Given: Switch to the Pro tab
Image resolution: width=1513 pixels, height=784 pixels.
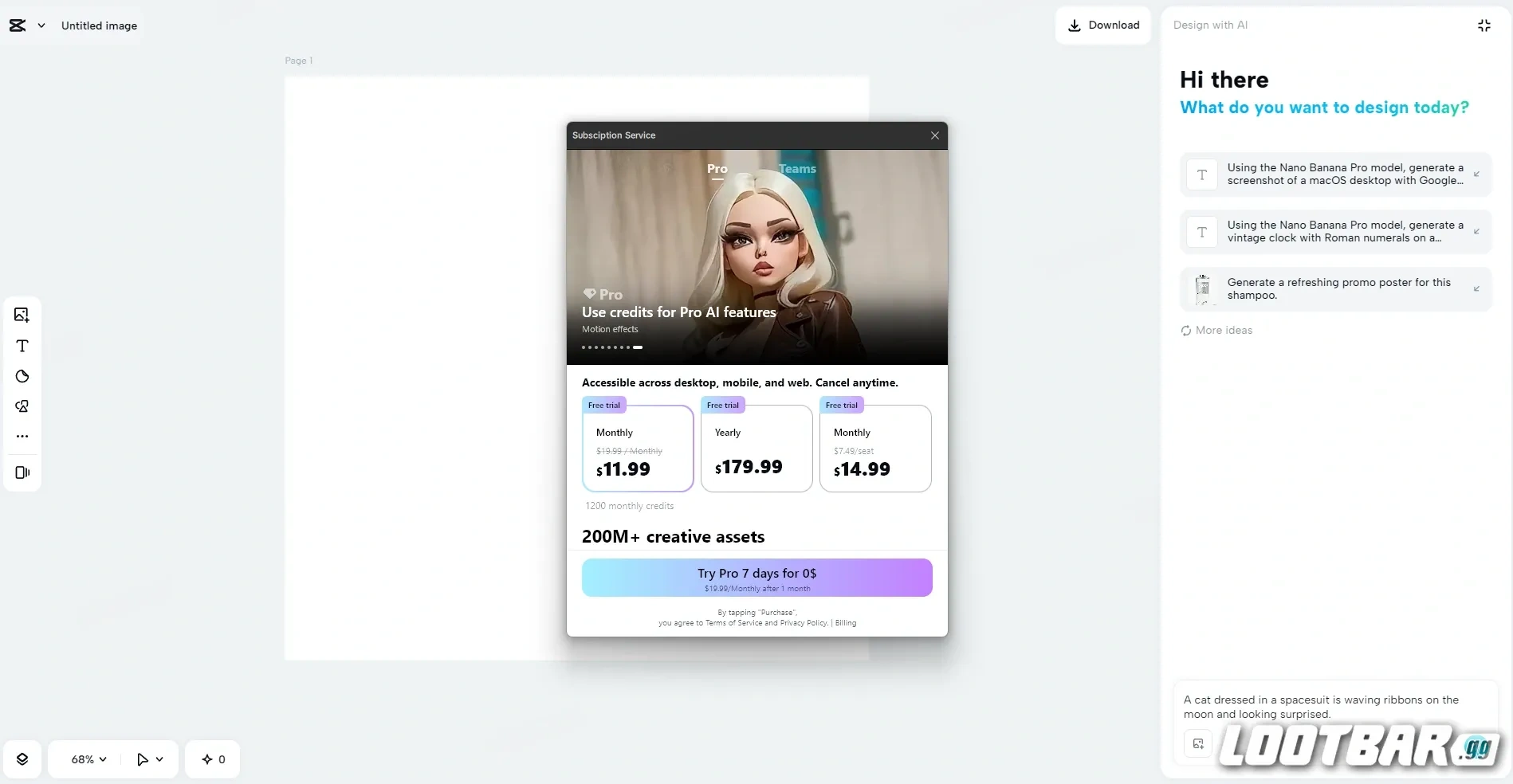Looking at the screenshot, I should coord(717,169).
